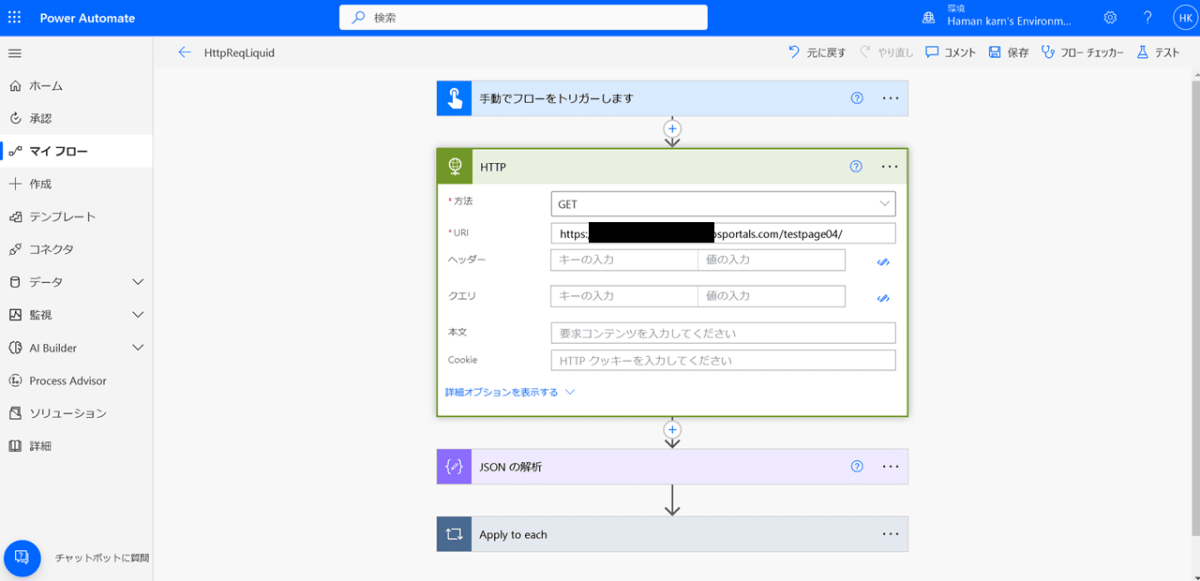Show help for manual trigger step

(x=857, y=98)
